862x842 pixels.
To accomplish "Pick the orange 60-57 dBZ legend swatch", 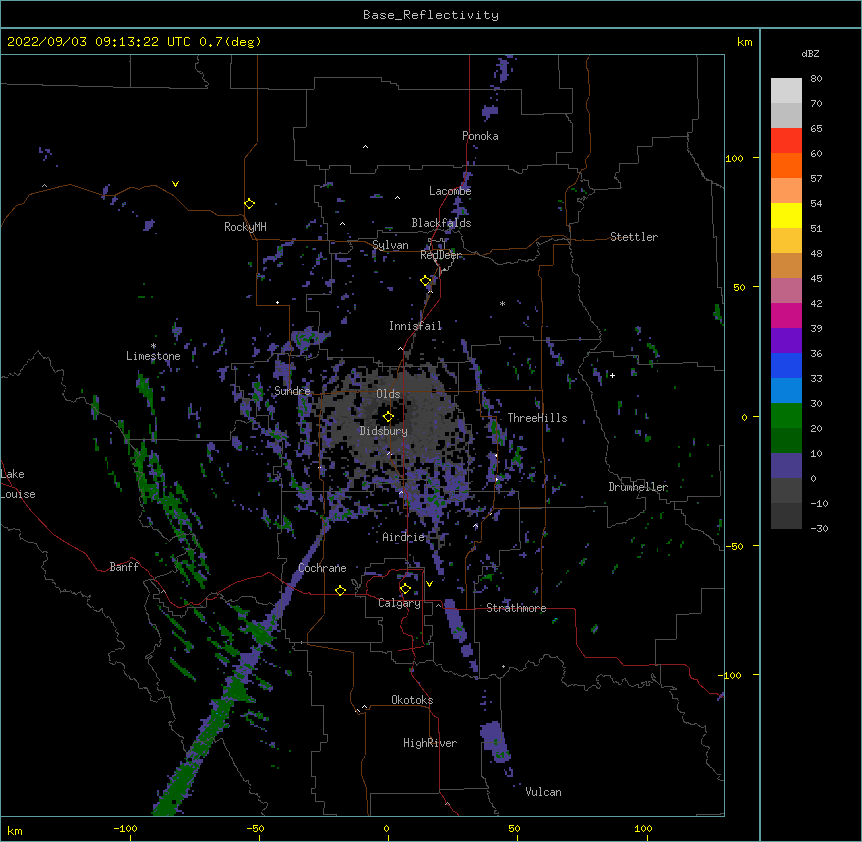I will click(786, 165).
